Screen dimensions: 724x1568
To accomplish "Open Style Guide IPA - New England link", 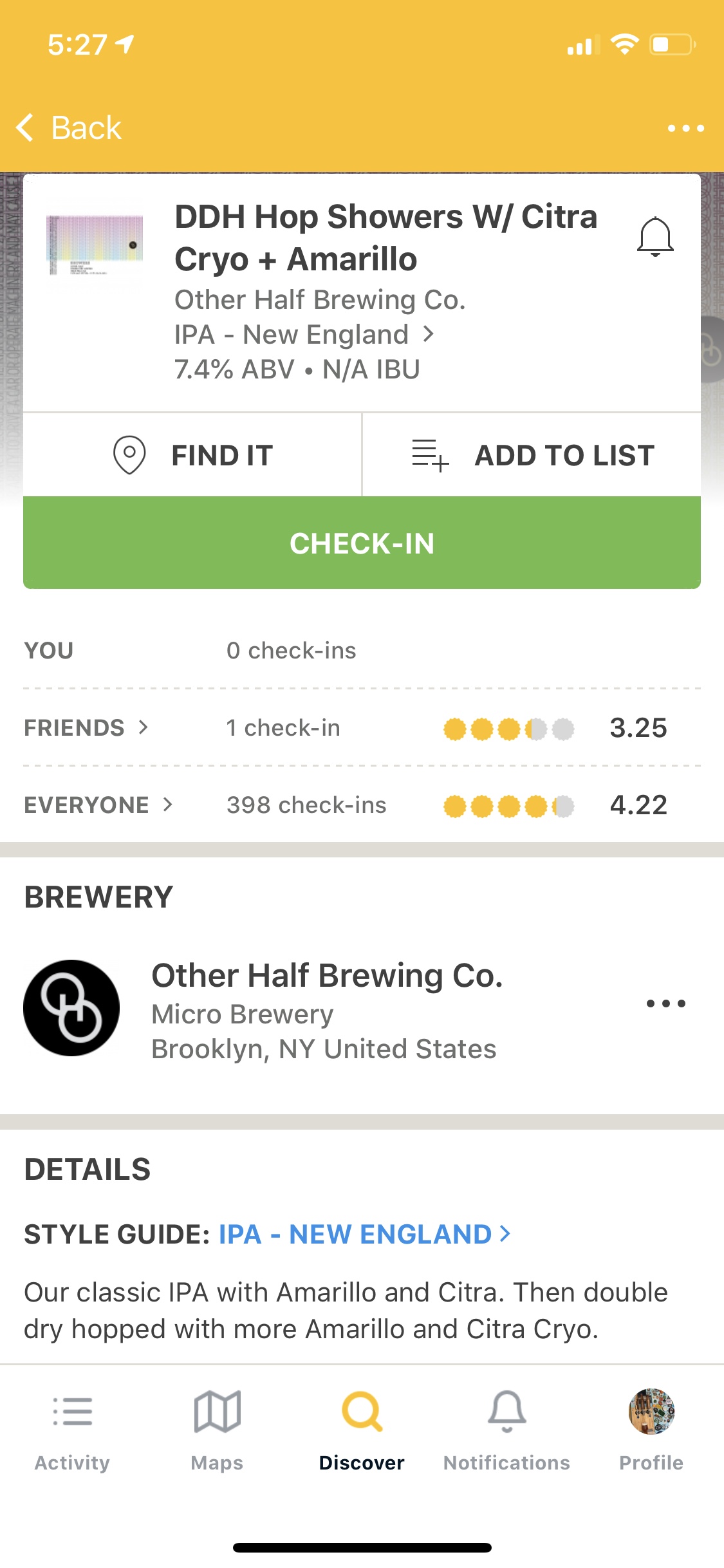I will (x=364, y=1235).
